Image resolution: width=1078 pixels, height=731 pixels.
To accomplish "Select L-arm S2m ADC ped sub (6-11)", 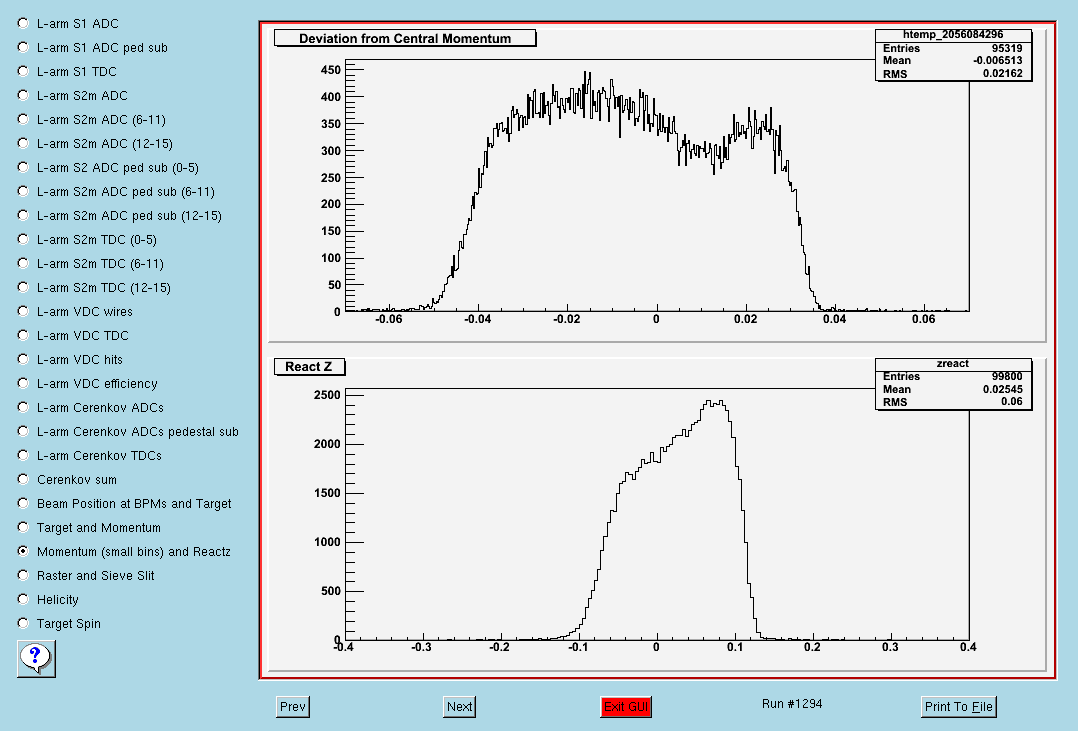I will (23, 192).
